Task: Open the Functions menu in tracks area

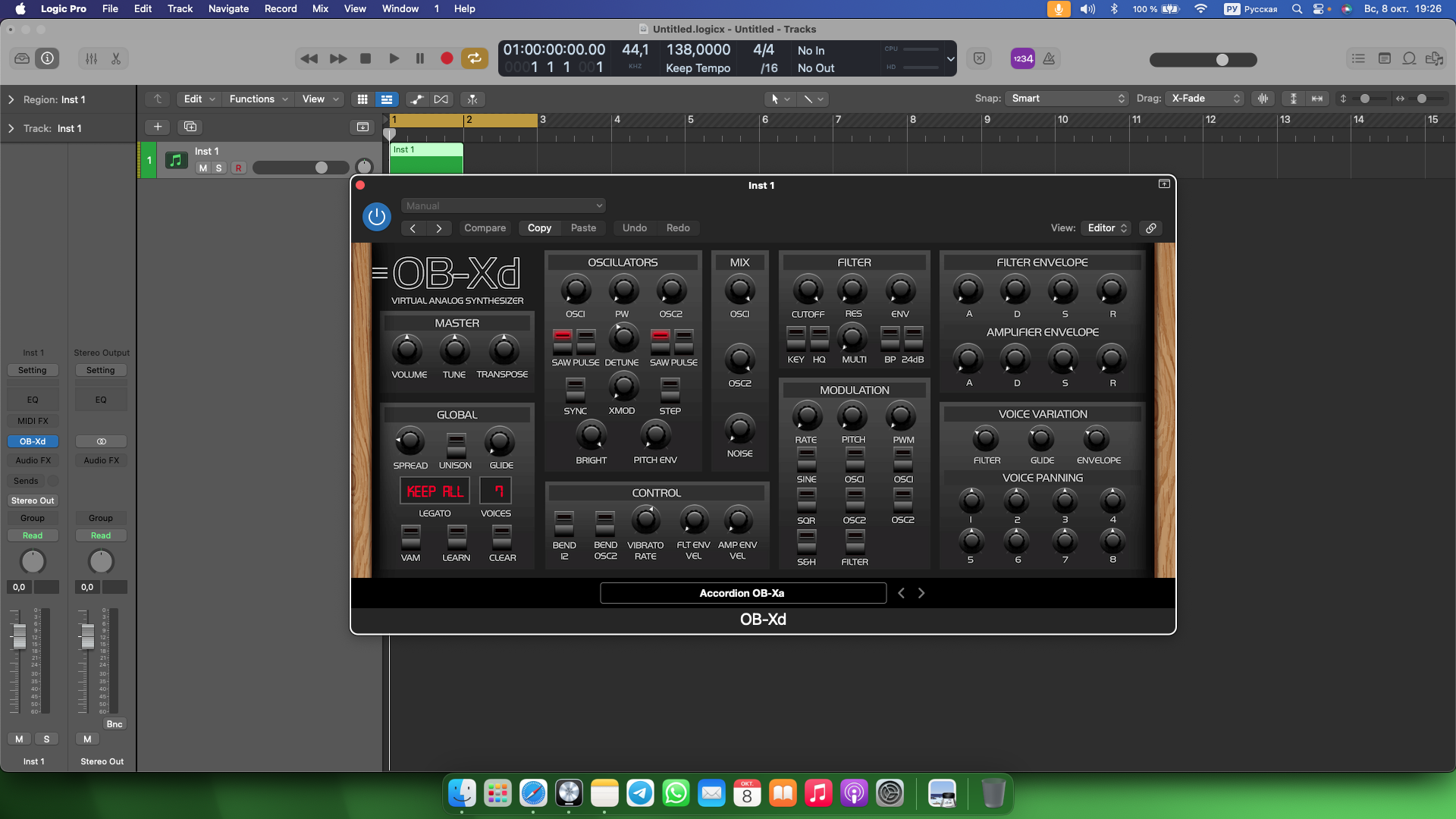Action: coord(258,99)
